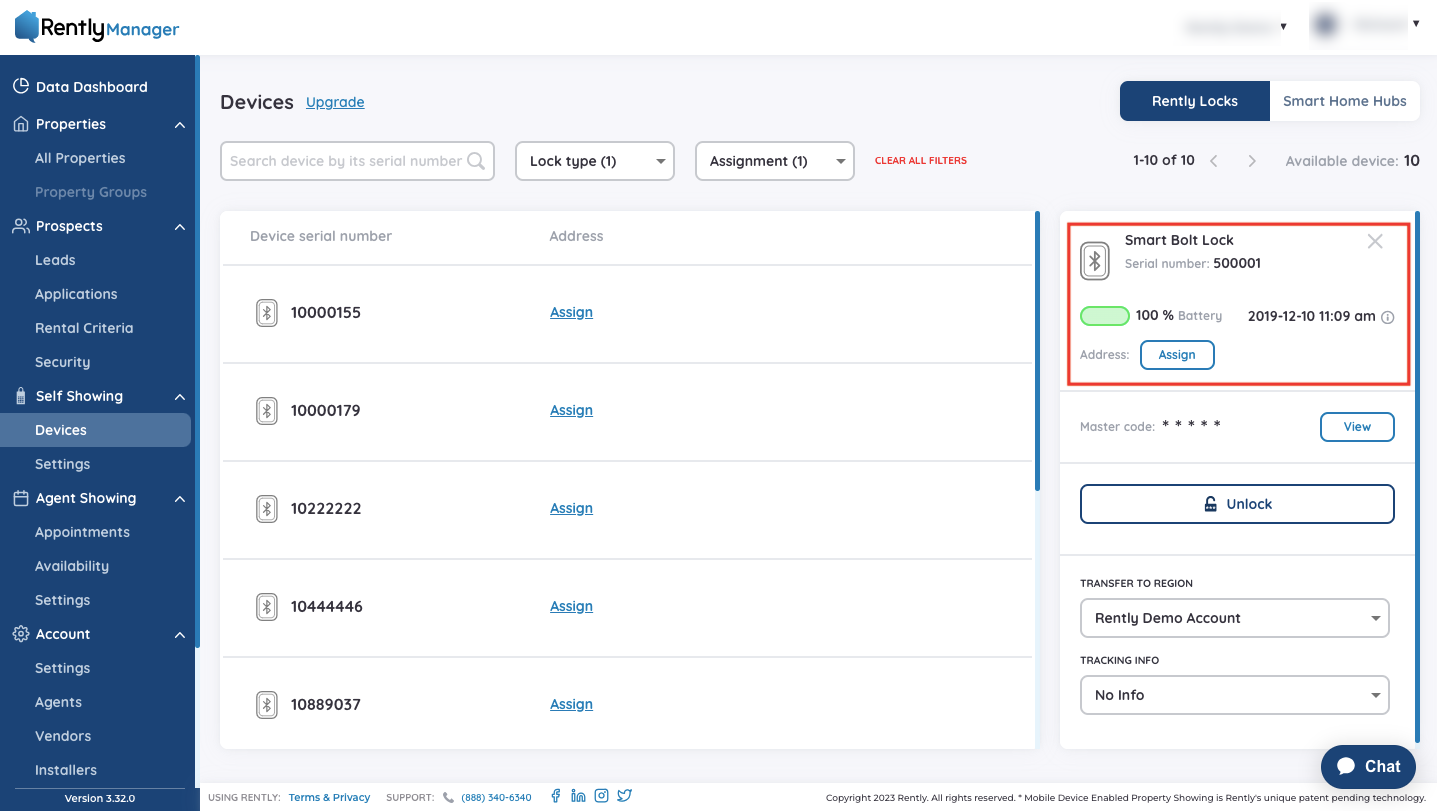Viewport: 1437px width, 811px height.
Task: Click the Unlock button
Action: tap(1237, 504)
